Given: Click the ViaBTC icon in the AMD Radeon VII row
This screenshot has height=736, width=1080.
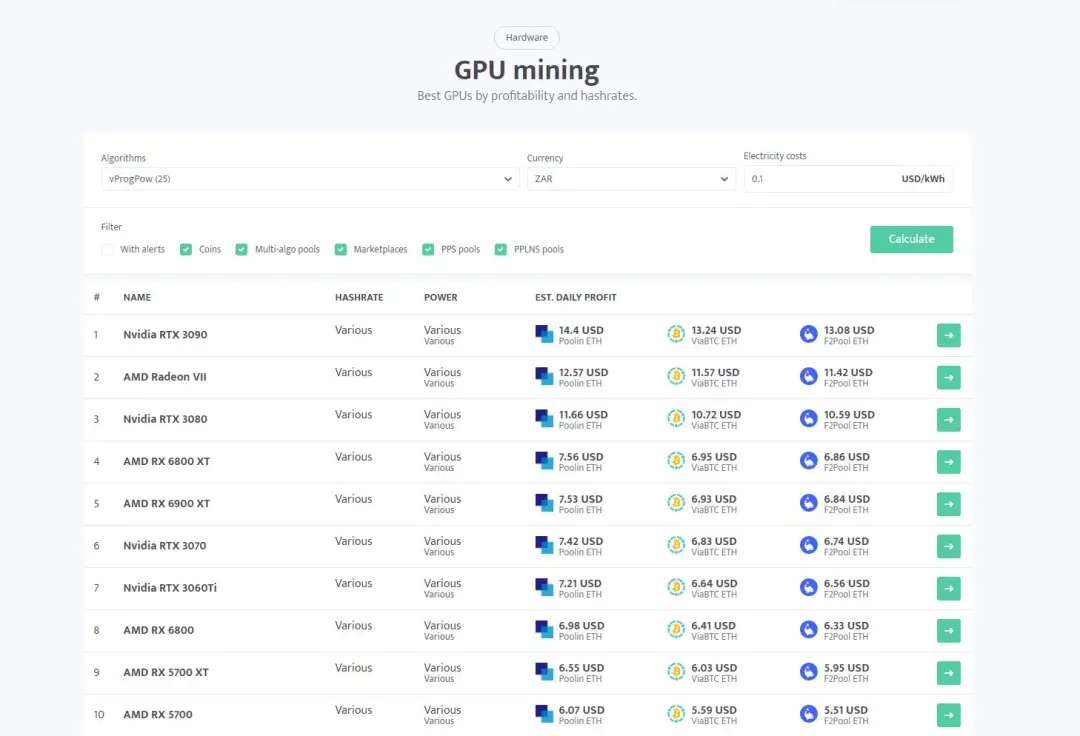Looking at the screenshot, I should pos(676,377).
